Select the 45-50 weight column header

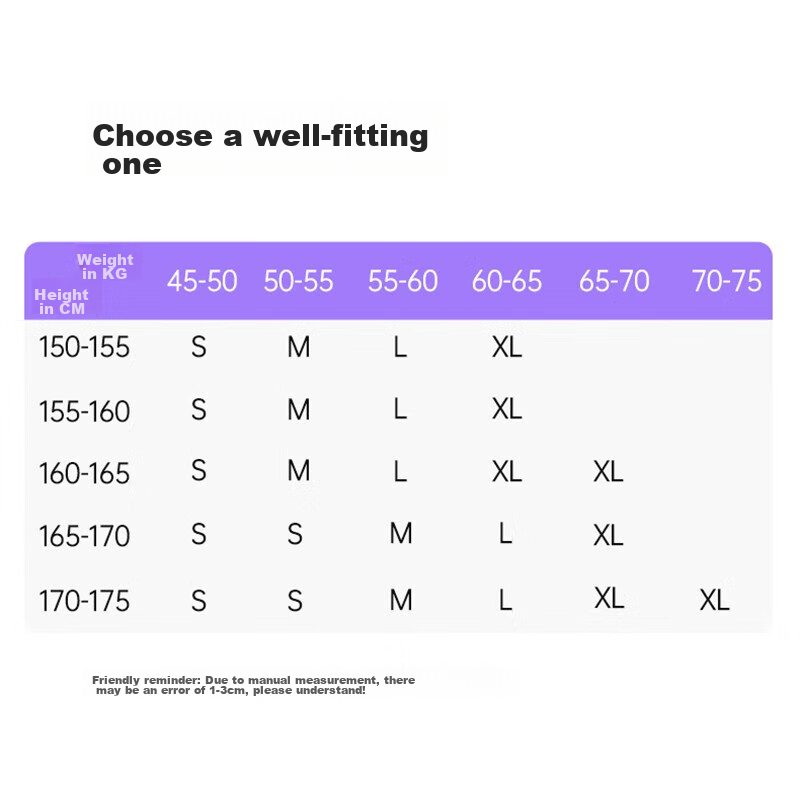[x=202, y=282]
